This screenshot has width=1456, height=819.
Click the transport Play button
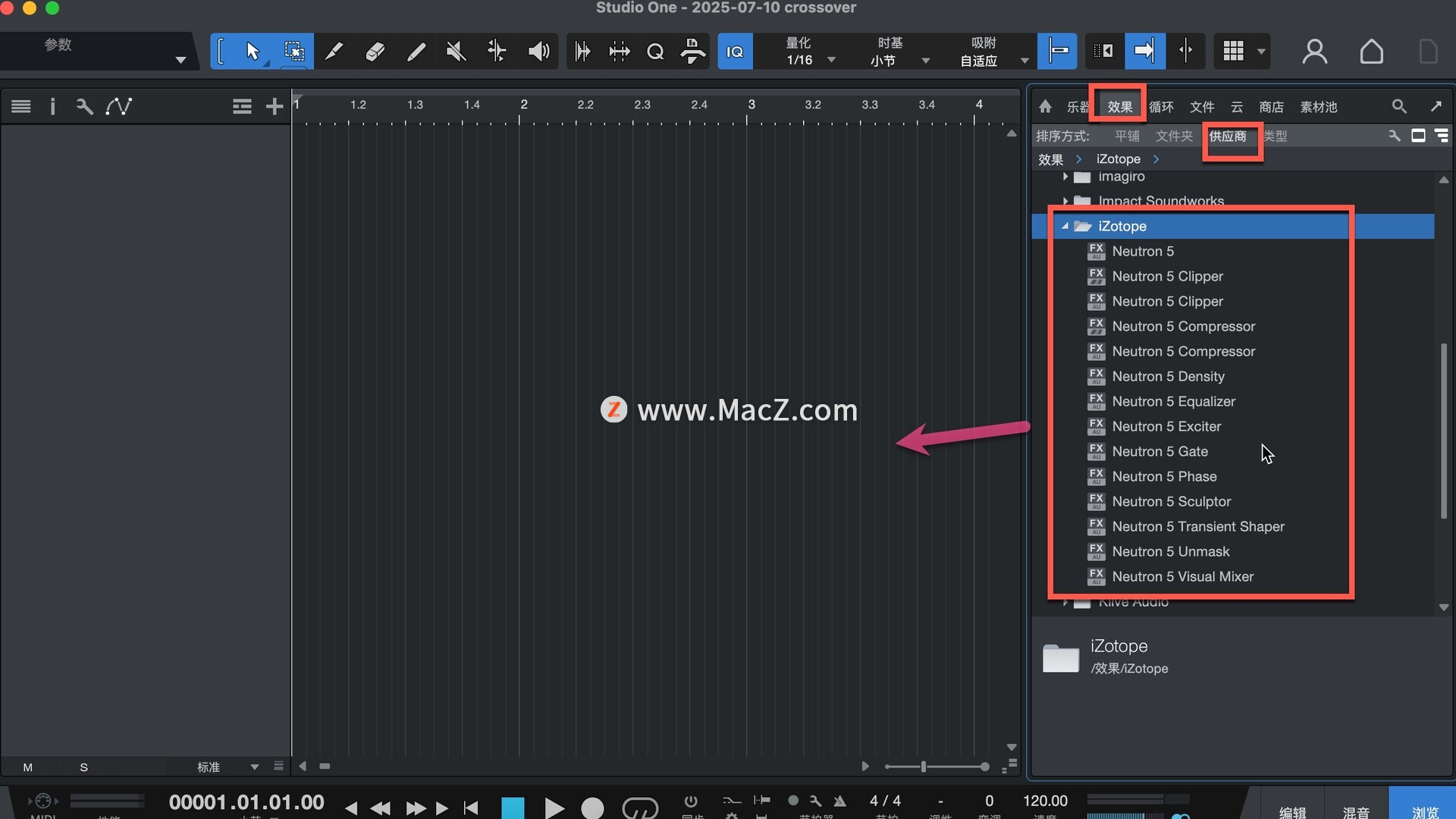[554, 808]
